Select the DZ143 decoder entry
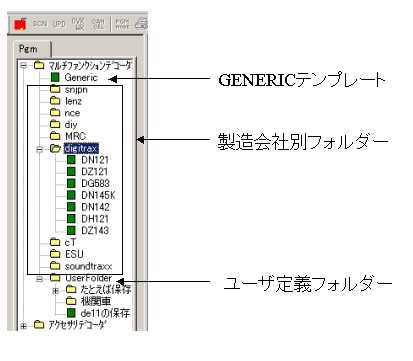 pyautogui.click(x=95, y=230)
